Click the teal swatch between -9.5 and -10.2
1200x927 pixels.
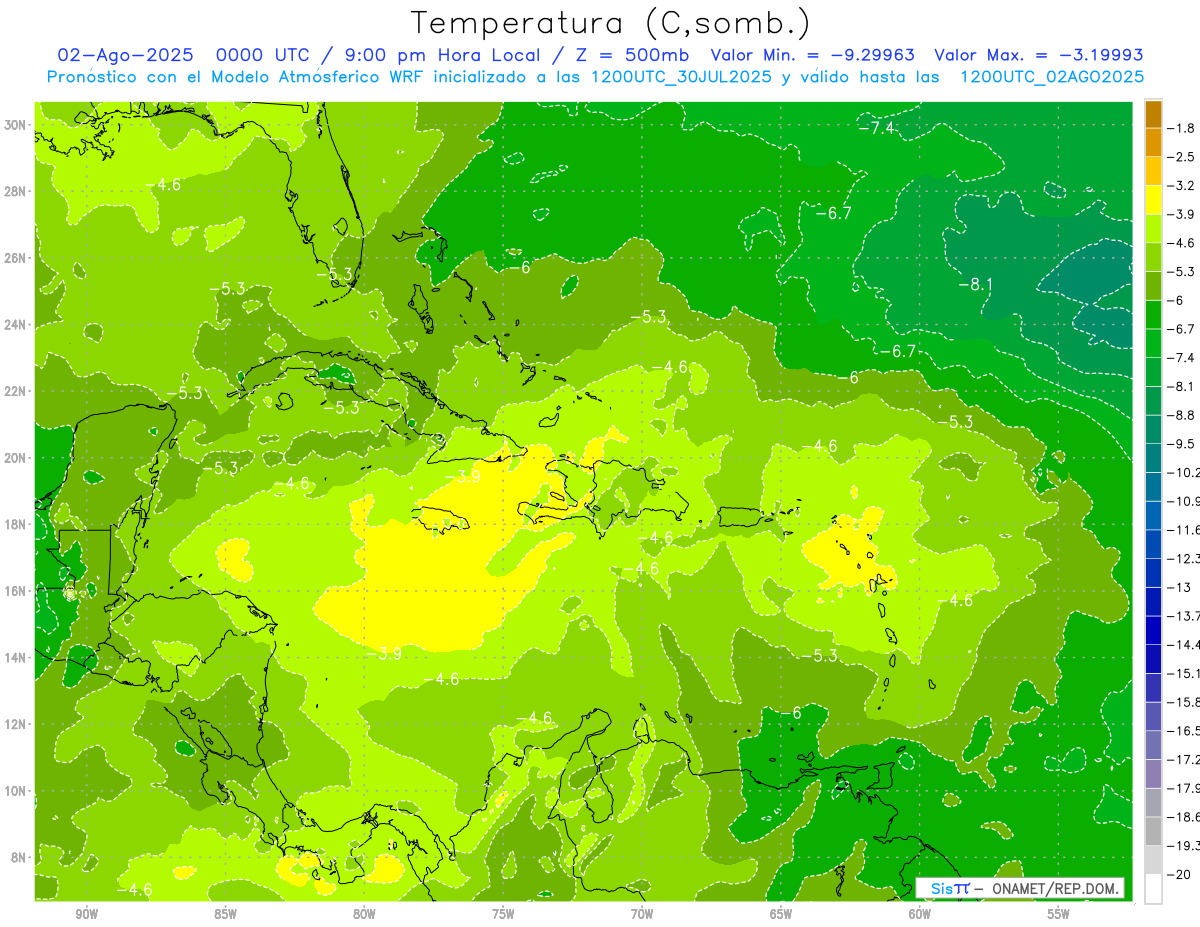(1153, 458)
